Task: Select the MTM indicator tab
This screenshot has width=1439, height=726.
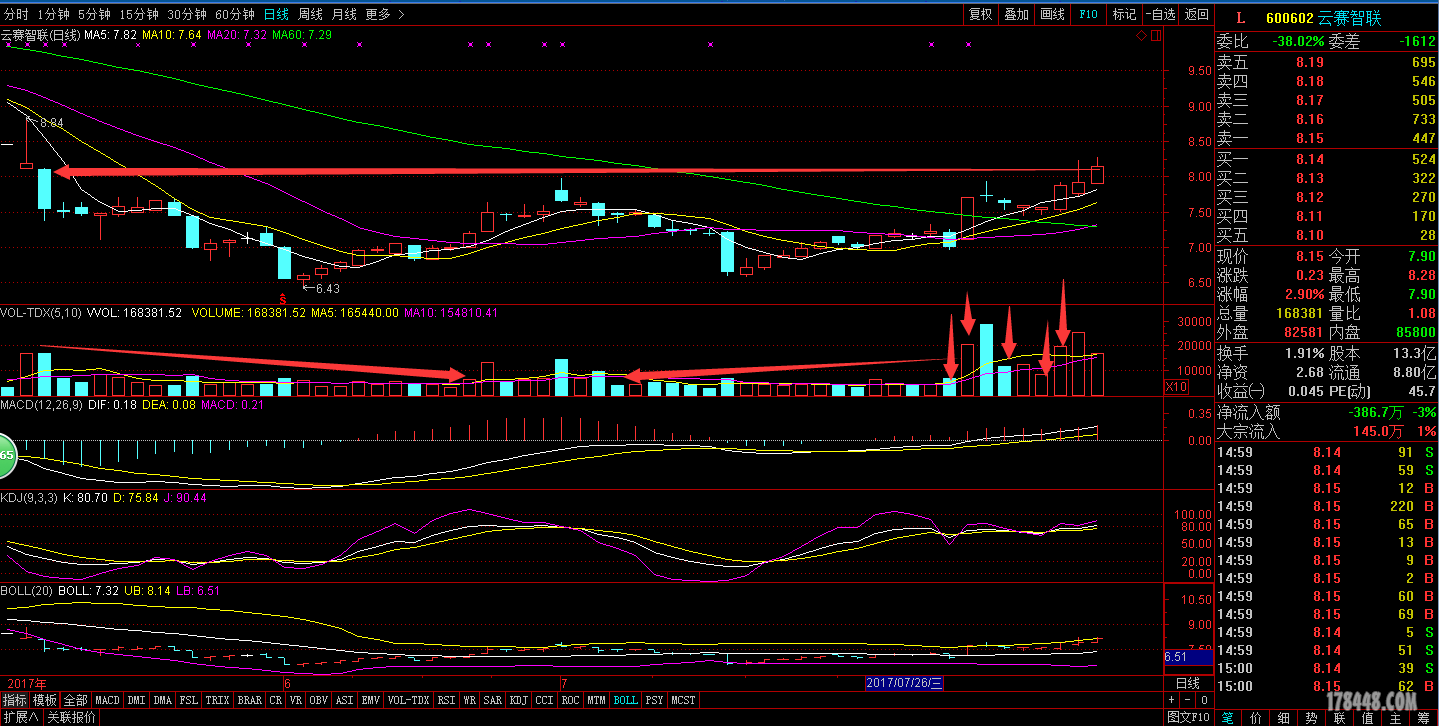Action: pos(596,700)
